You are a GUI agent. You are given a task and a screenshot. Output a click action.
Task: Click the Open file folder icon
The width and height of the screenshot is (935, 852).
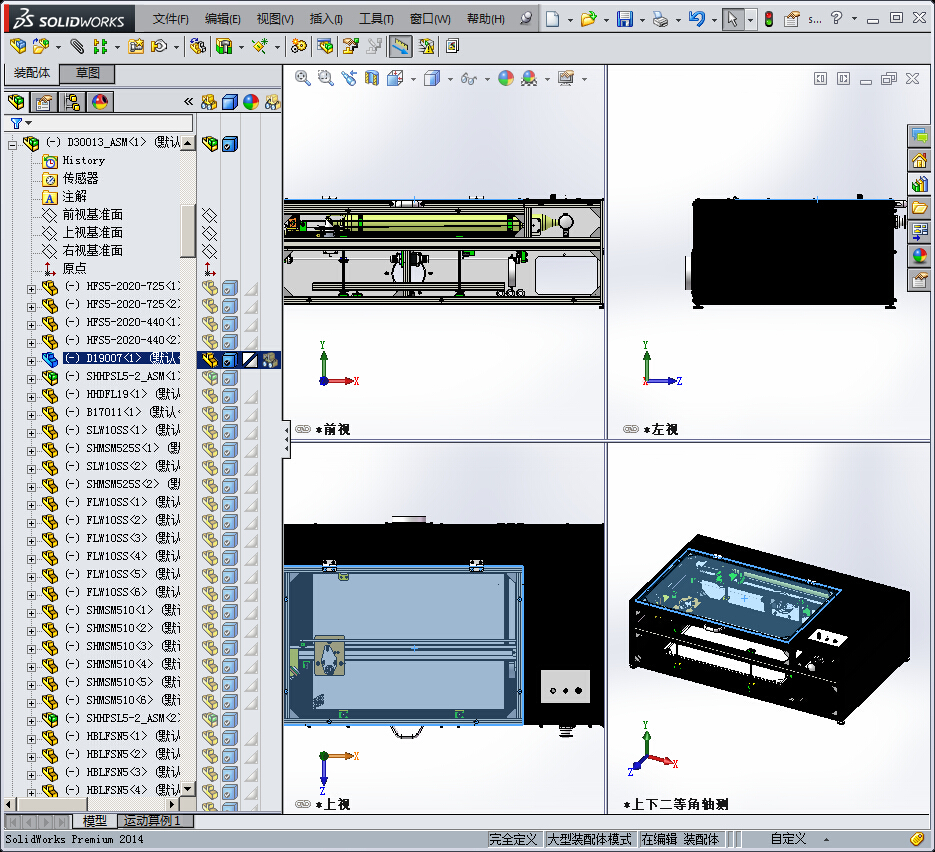click(589, 19)
